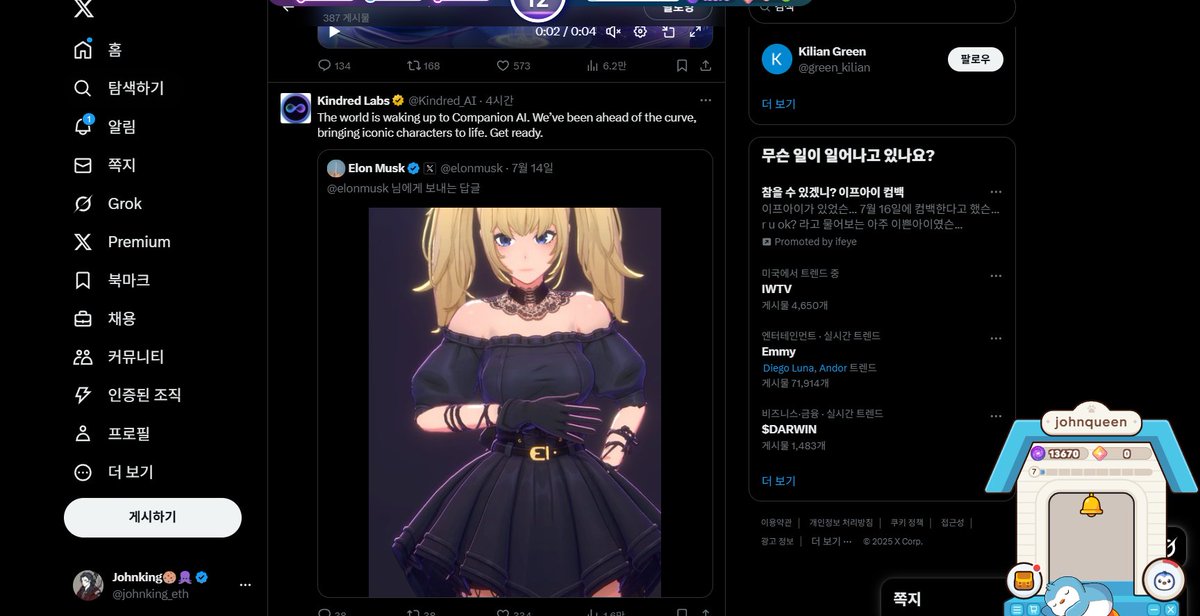Expand the video to fullscreen
The height and width of the screenshot is (616, 1200).
click(x=693, y=31)
